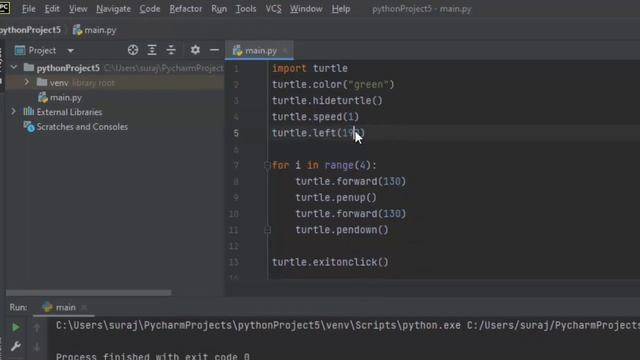Click the line turtle.penup()
This screenshot has height=360, width=640.
click(x=336, y=198)
